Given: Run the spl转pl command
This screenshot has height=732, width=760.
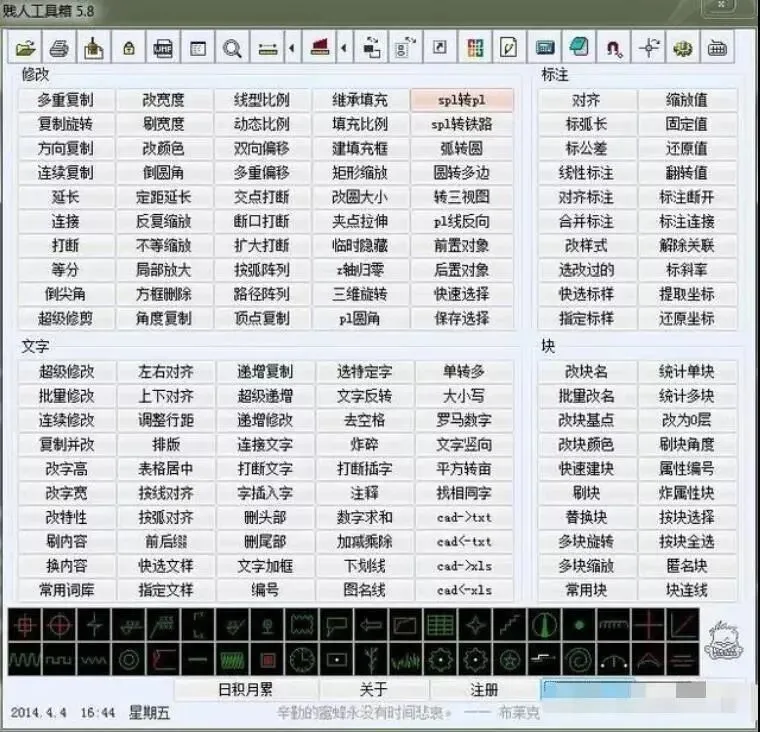Looking at the screenshot, I should 461,100.
